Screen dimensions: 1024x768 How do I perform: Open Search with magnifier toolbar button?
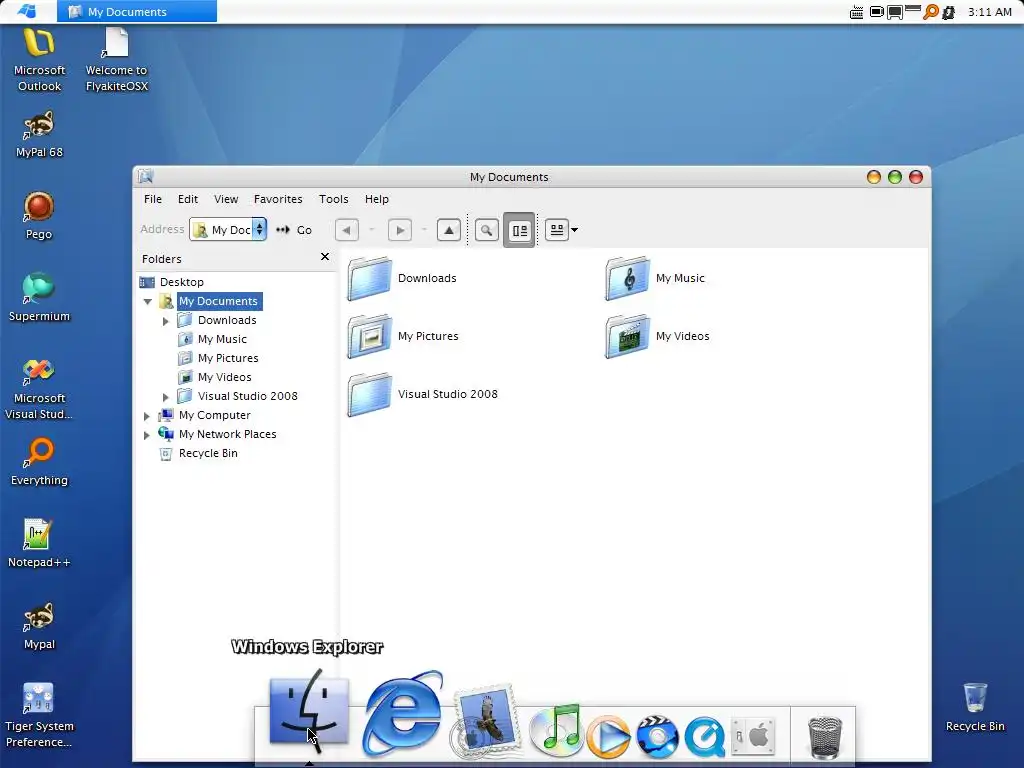[x=487, y=230]
